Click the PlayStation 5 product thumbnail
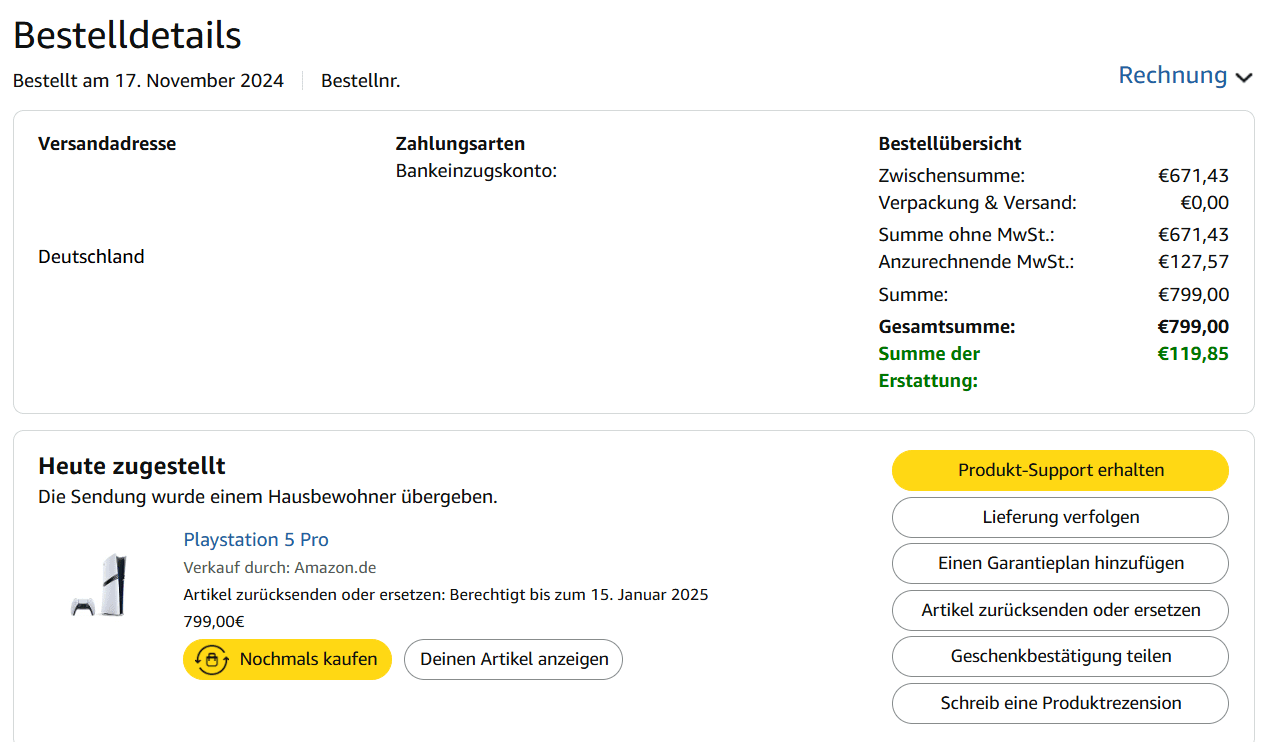1267x742 pixels. coord(99,584)
